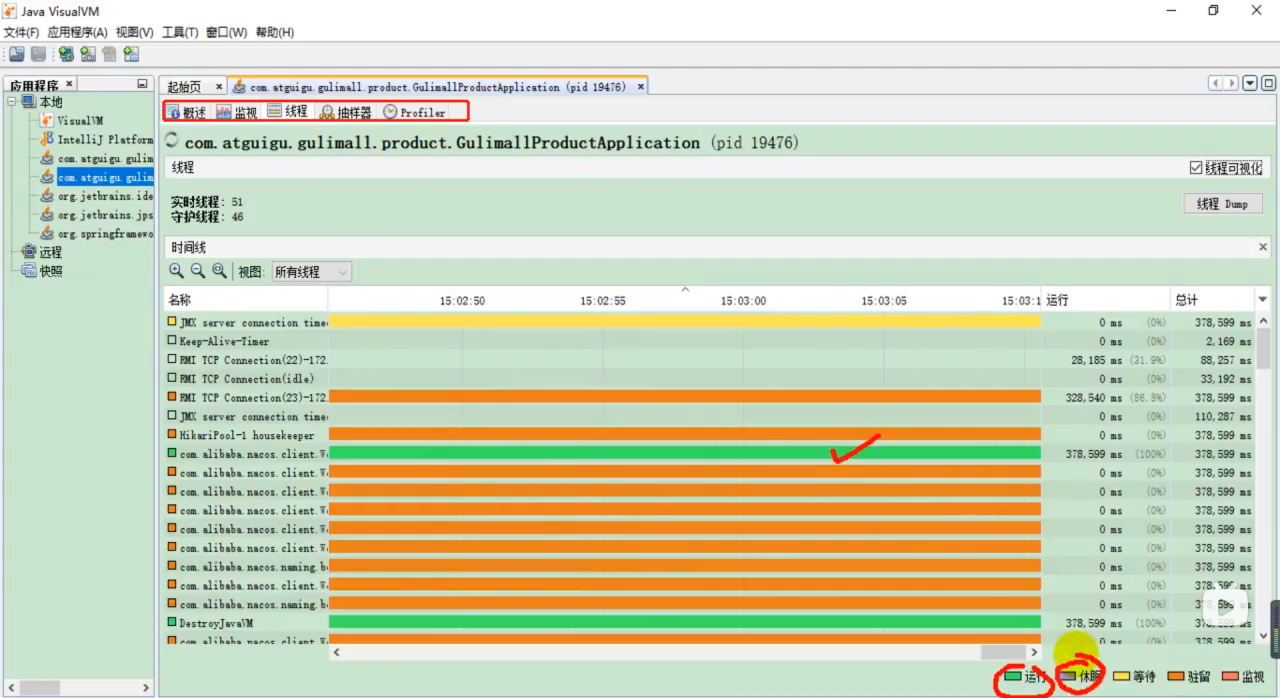Click the green 运行 legend color swatch
The image size is (1280, 698).
tap(1012, 677)
